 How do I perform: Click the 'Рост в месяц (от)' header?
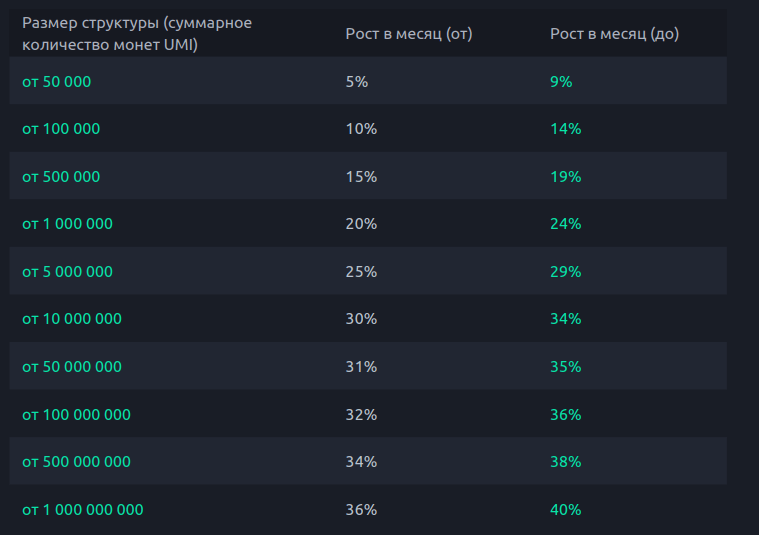(x=408, y=34)
